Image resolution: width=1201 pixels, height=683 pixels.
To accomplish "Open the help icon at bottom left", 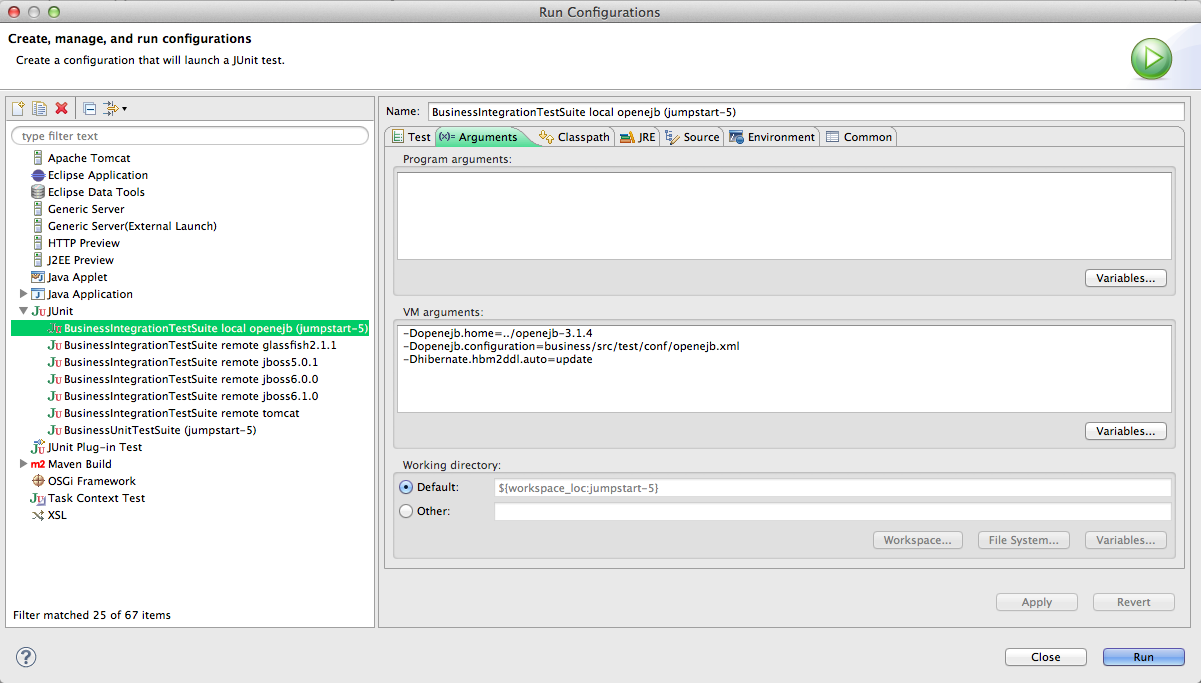I will click(x=26, y=657).
